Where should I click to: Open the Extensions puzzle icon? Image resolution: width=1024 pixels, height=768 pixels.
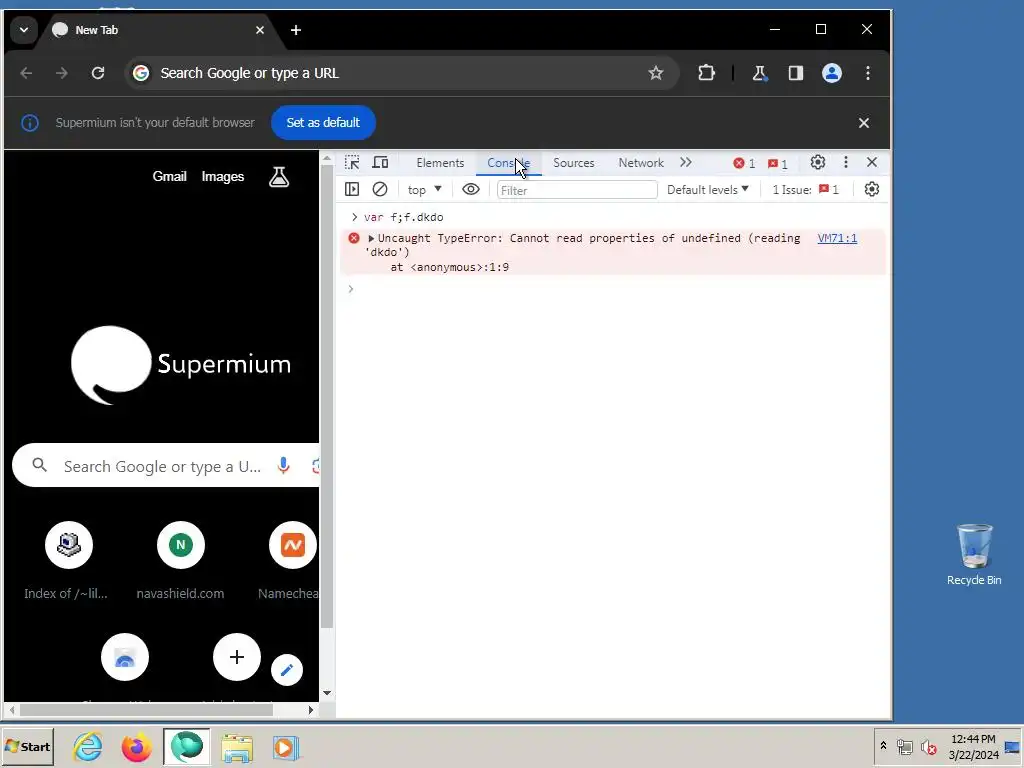tap(706, 73)
